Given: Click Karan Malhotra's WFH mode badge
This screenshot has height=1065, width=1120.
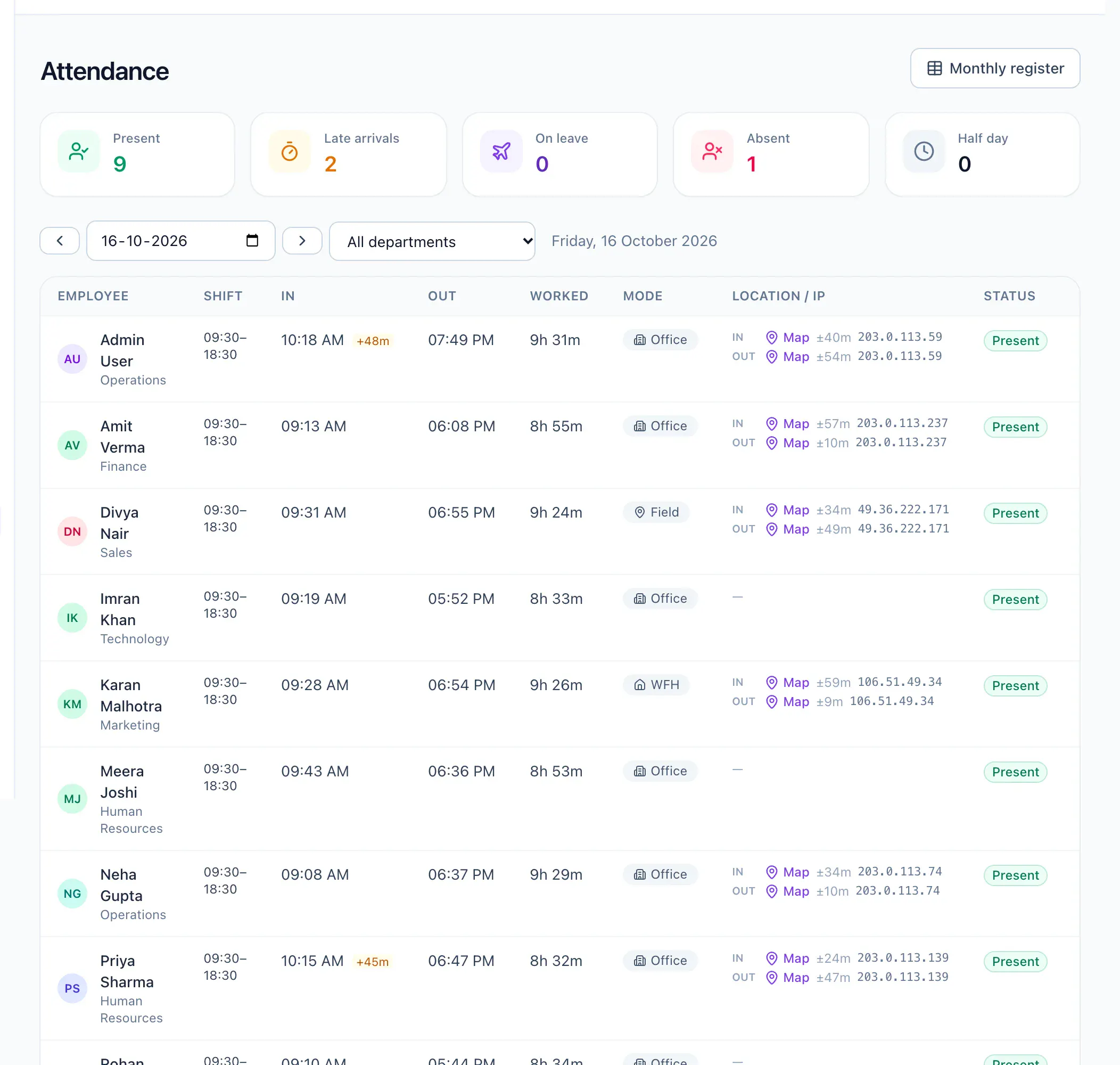Looking at the screenshot, I should pos(656,685).
